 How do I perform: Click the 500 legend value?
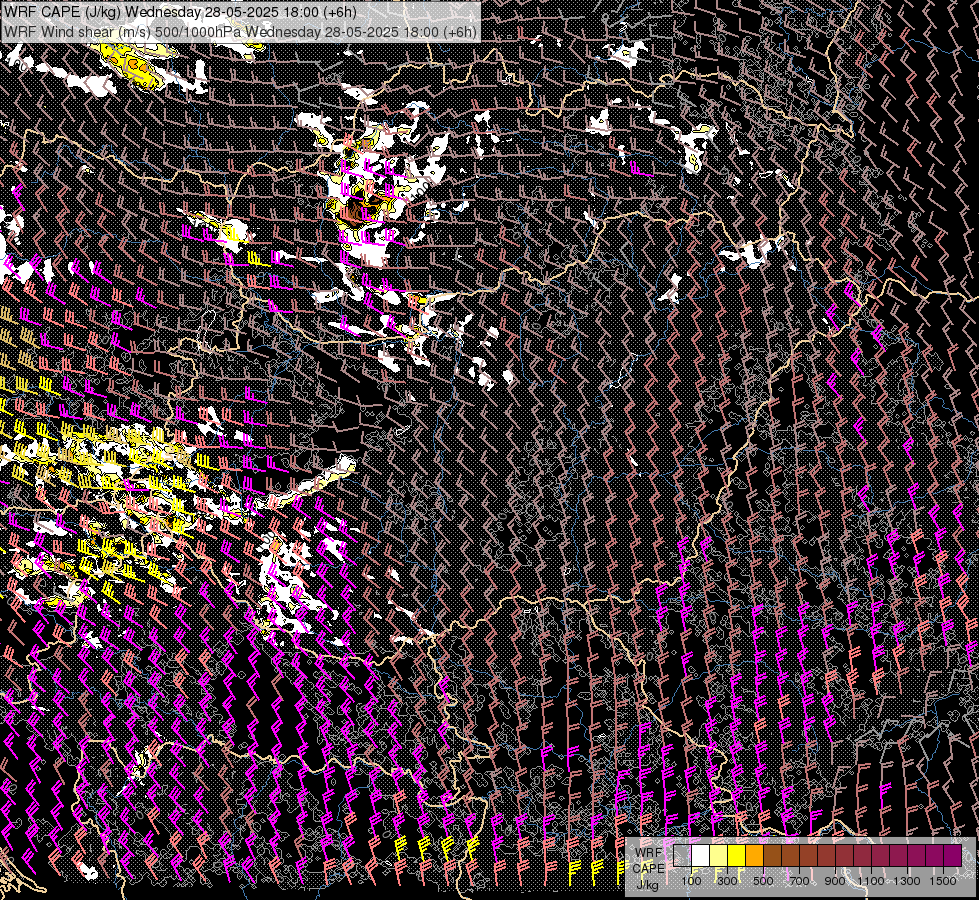[763, 881]
